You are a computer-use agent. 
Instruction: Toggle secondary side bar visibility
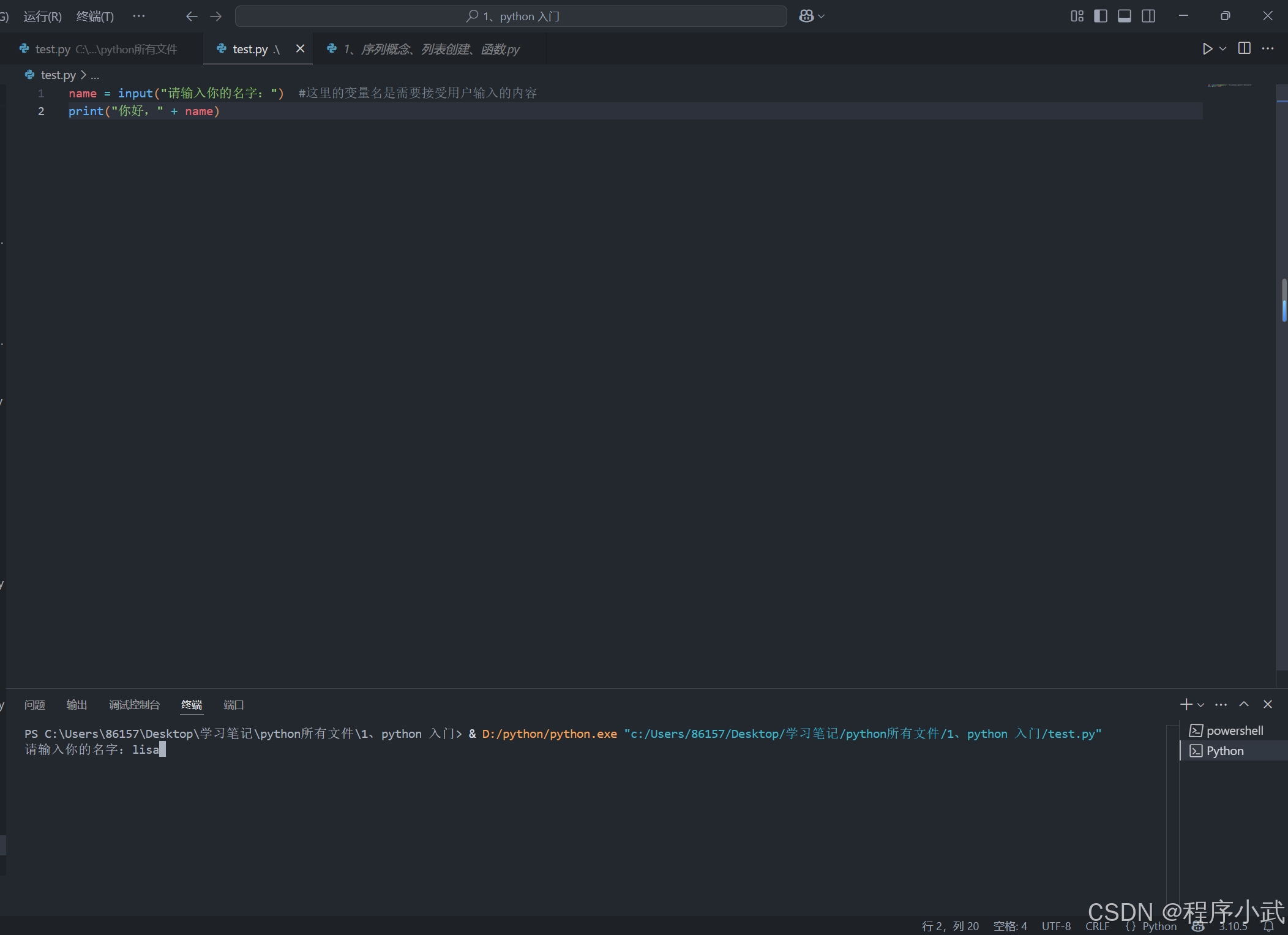(x=1148, y=17)
